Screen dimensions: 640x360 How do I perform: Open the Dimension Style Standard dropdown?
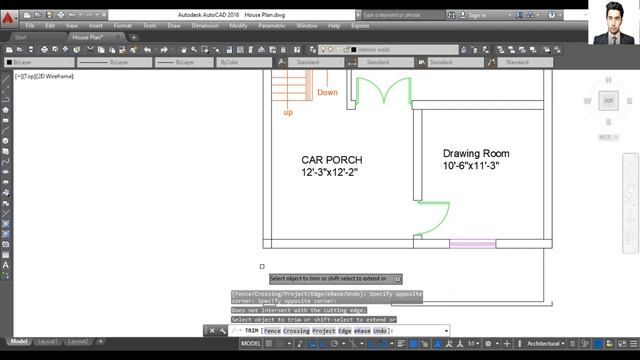[x=386, y=62]
